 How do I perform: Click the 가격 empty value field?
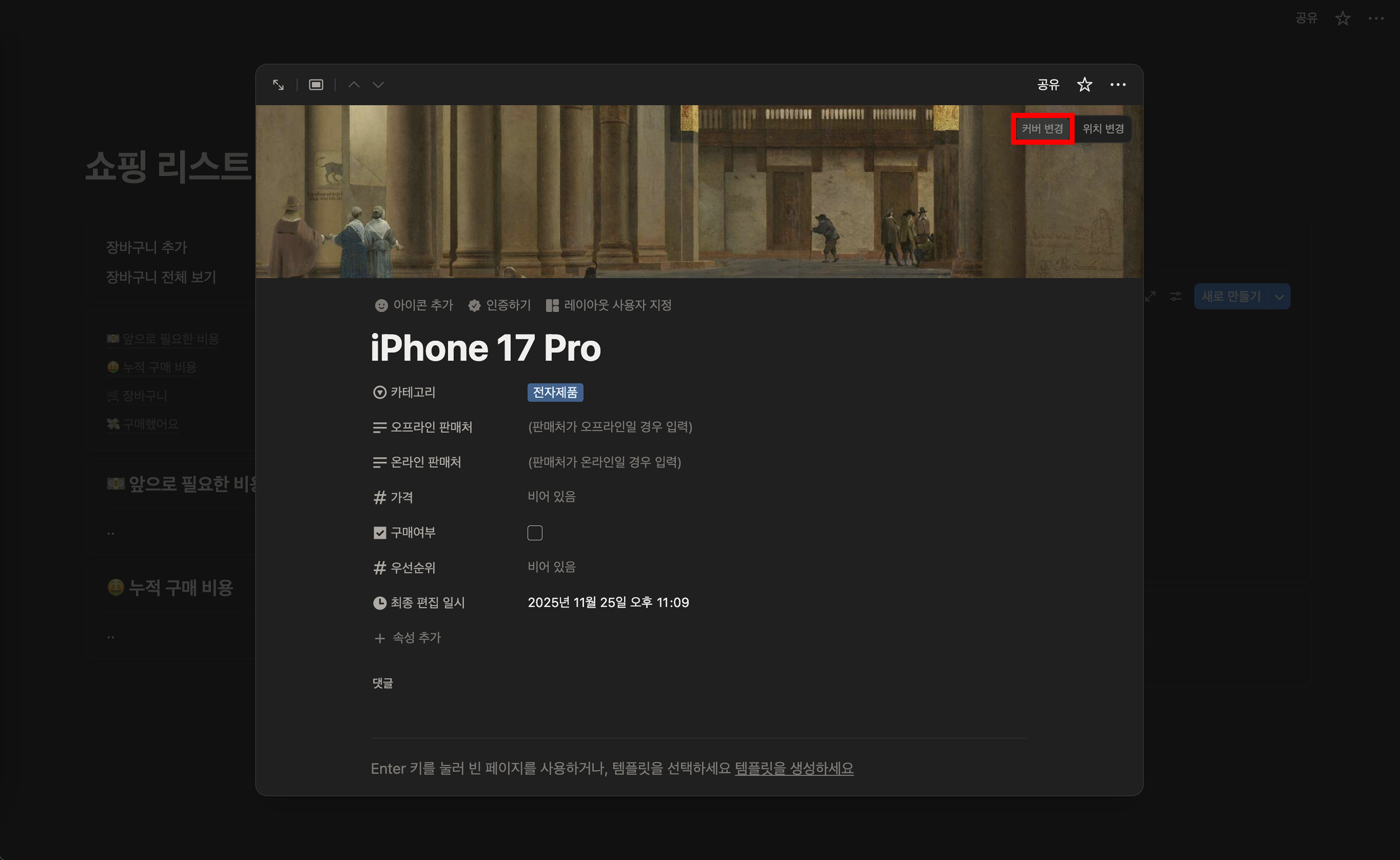pyautogui.click(x=551, y=497)
